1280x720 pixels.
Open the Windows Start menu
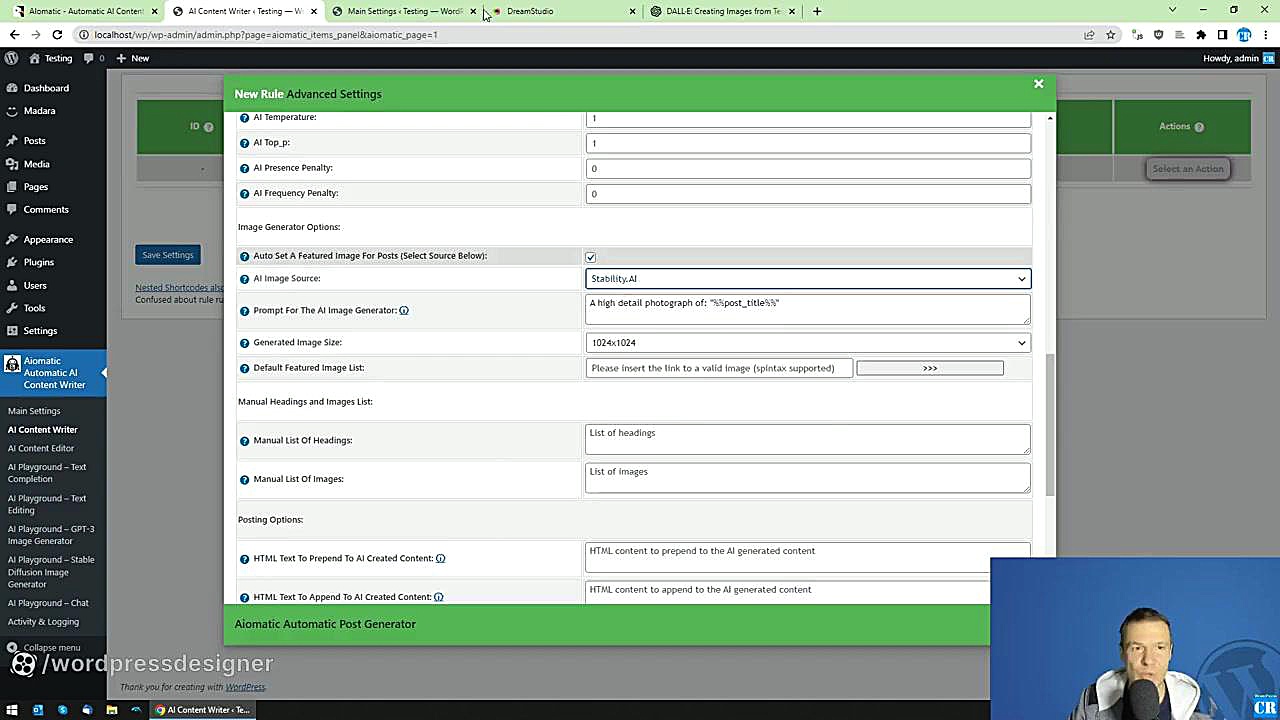pyautogui.click(x=12, y=710)
